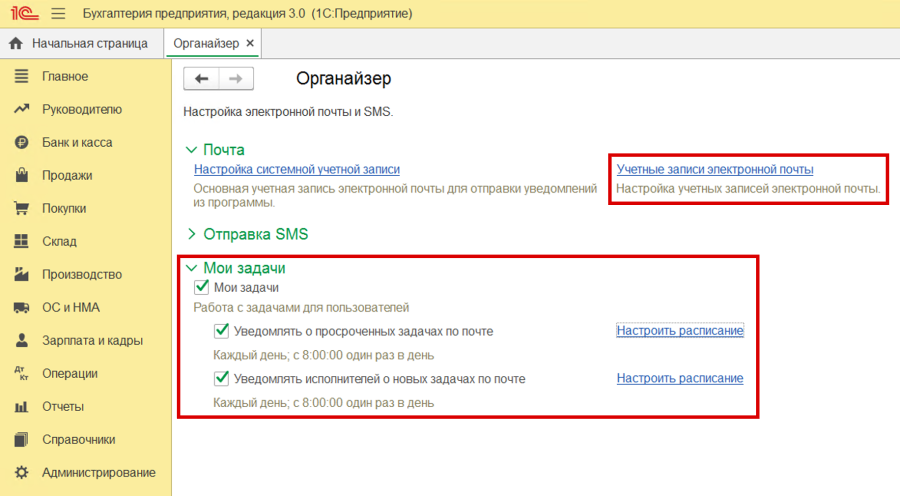
Task: Collapse the Почта section
Action: point(193,149)
